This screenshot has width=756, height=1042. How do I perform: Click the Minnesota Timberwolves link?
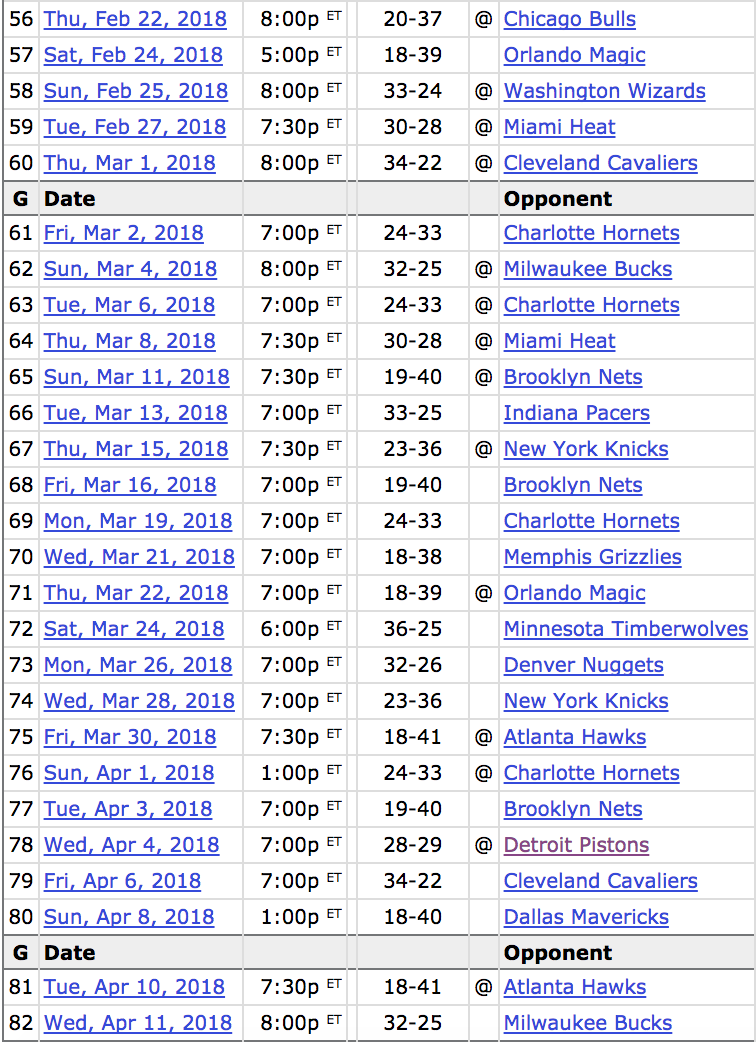pos(625,629)
